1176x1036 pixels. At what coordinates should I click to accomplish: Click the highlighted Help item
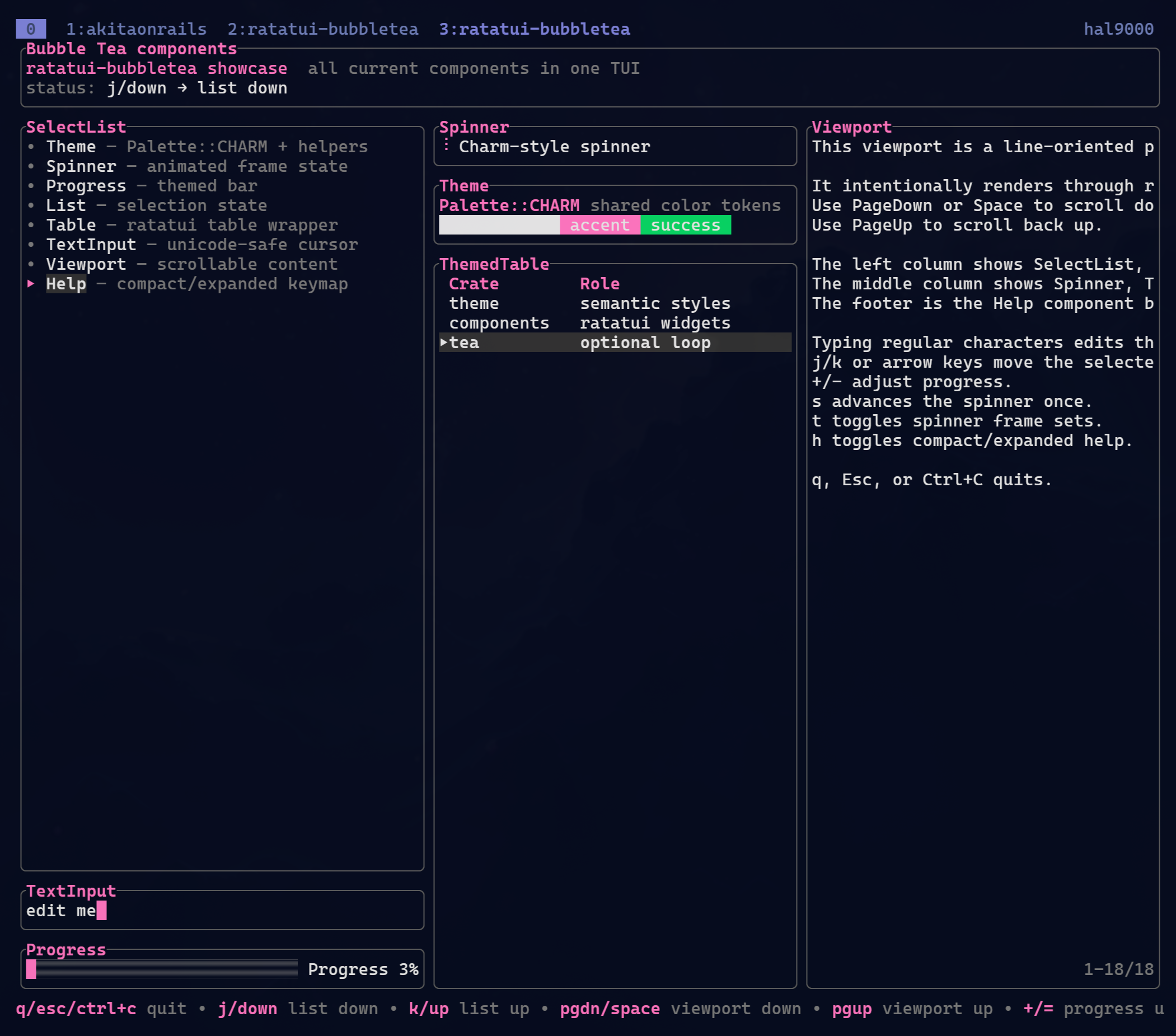coord(66,284)
